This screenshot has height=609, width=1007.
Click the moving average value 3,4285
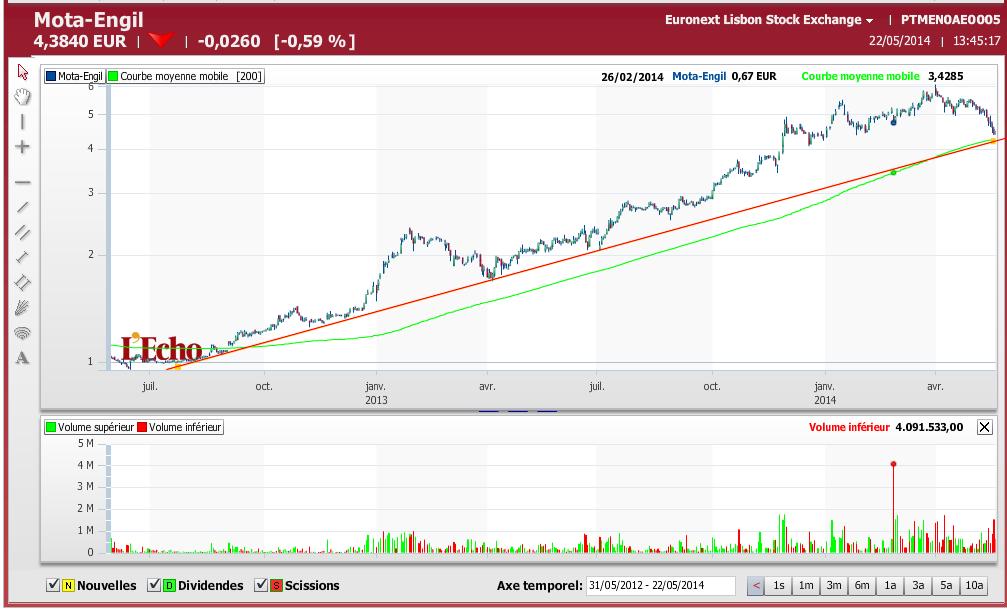coord(945,76)
